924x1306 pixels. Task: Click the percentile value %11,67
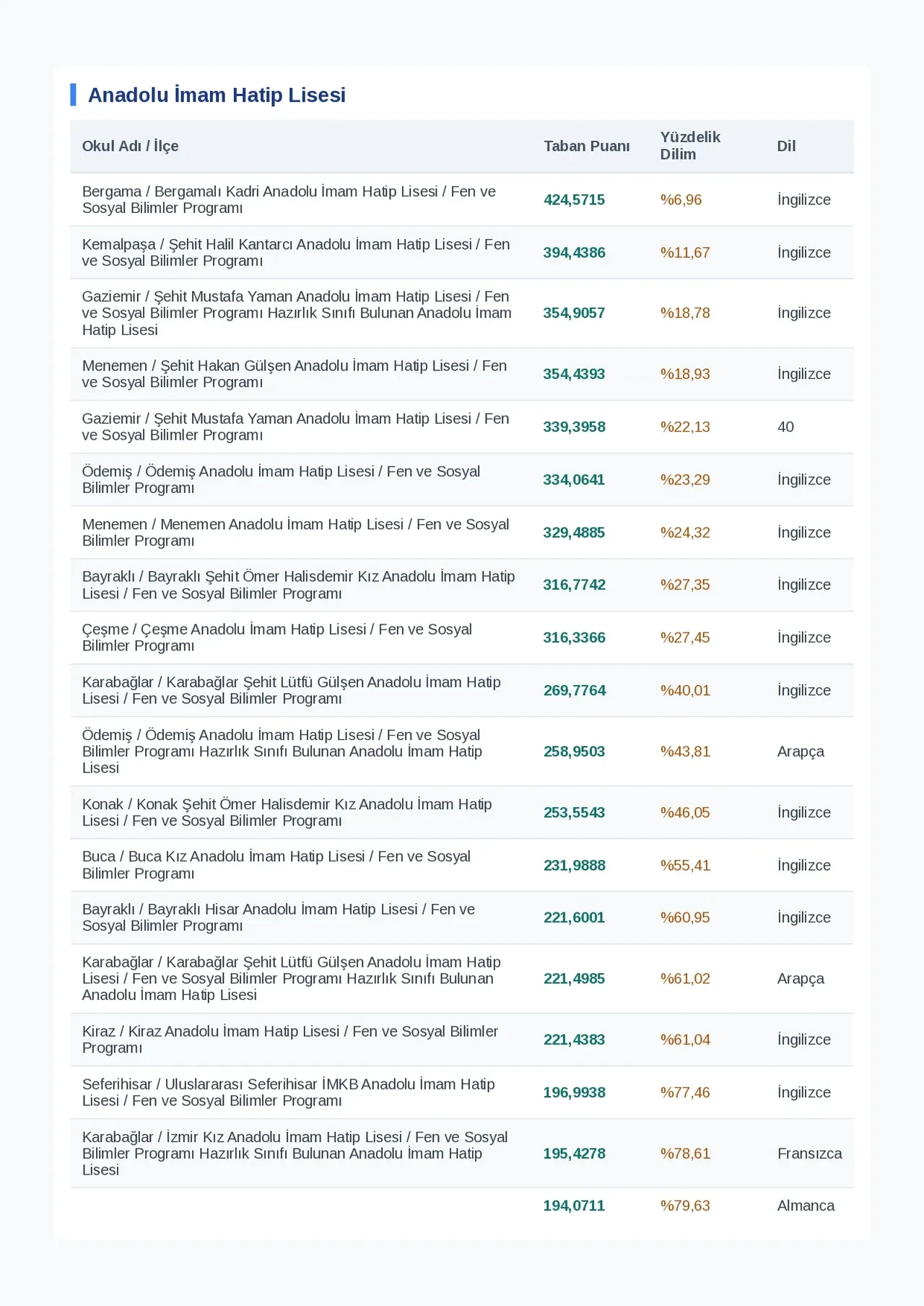point(685,253)
